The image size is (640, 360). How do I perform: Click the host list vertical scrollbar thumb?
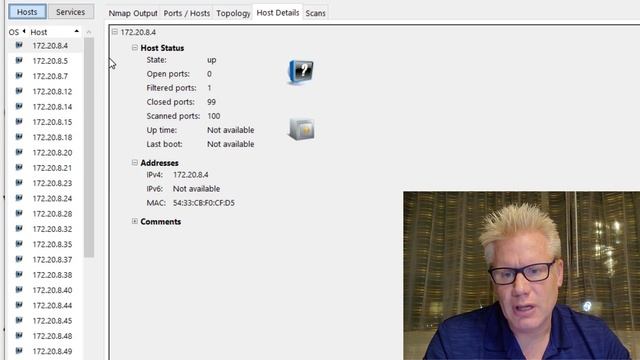click(89, 147)
